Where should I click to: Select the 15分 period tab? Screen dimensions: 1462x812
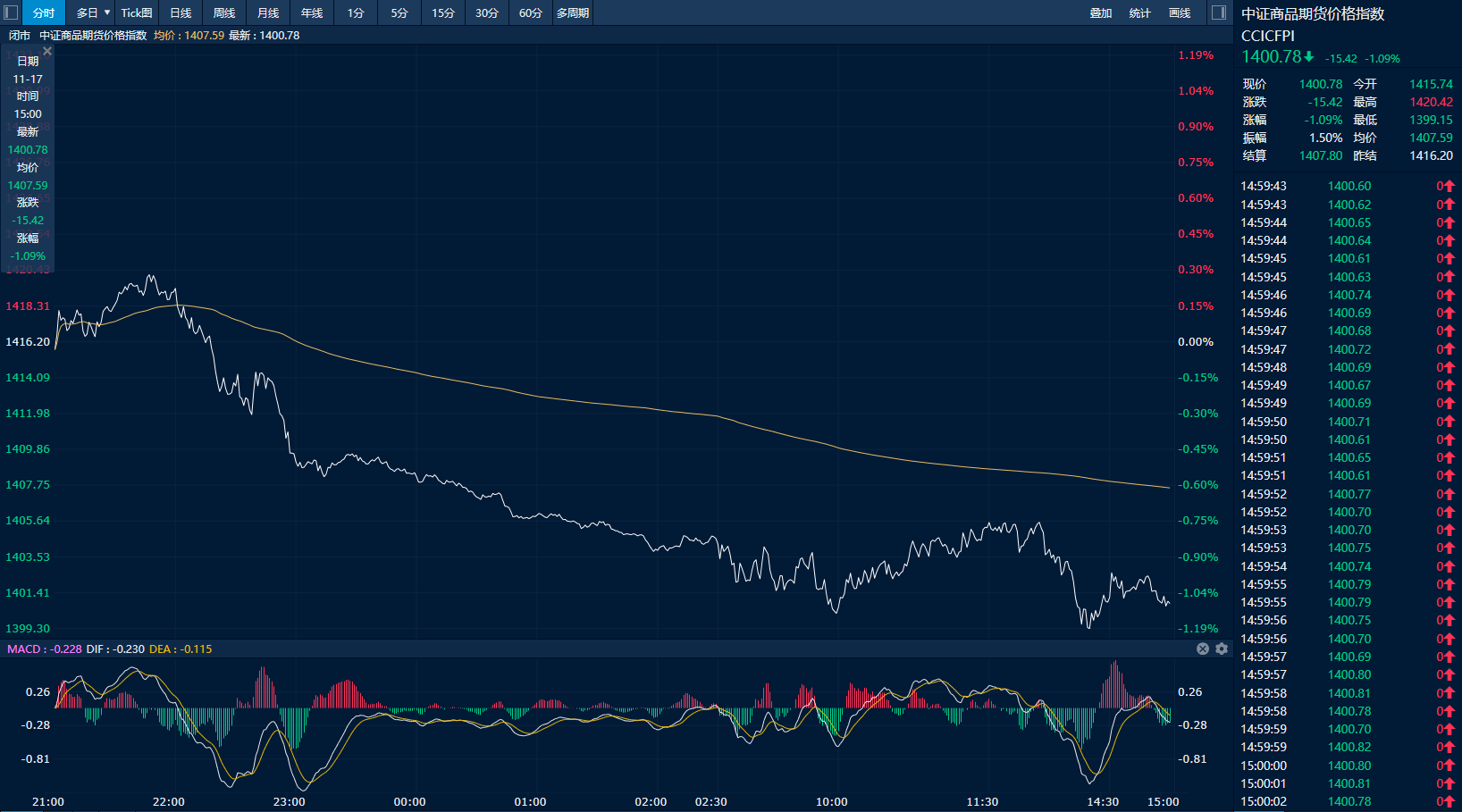pos(443,13)
